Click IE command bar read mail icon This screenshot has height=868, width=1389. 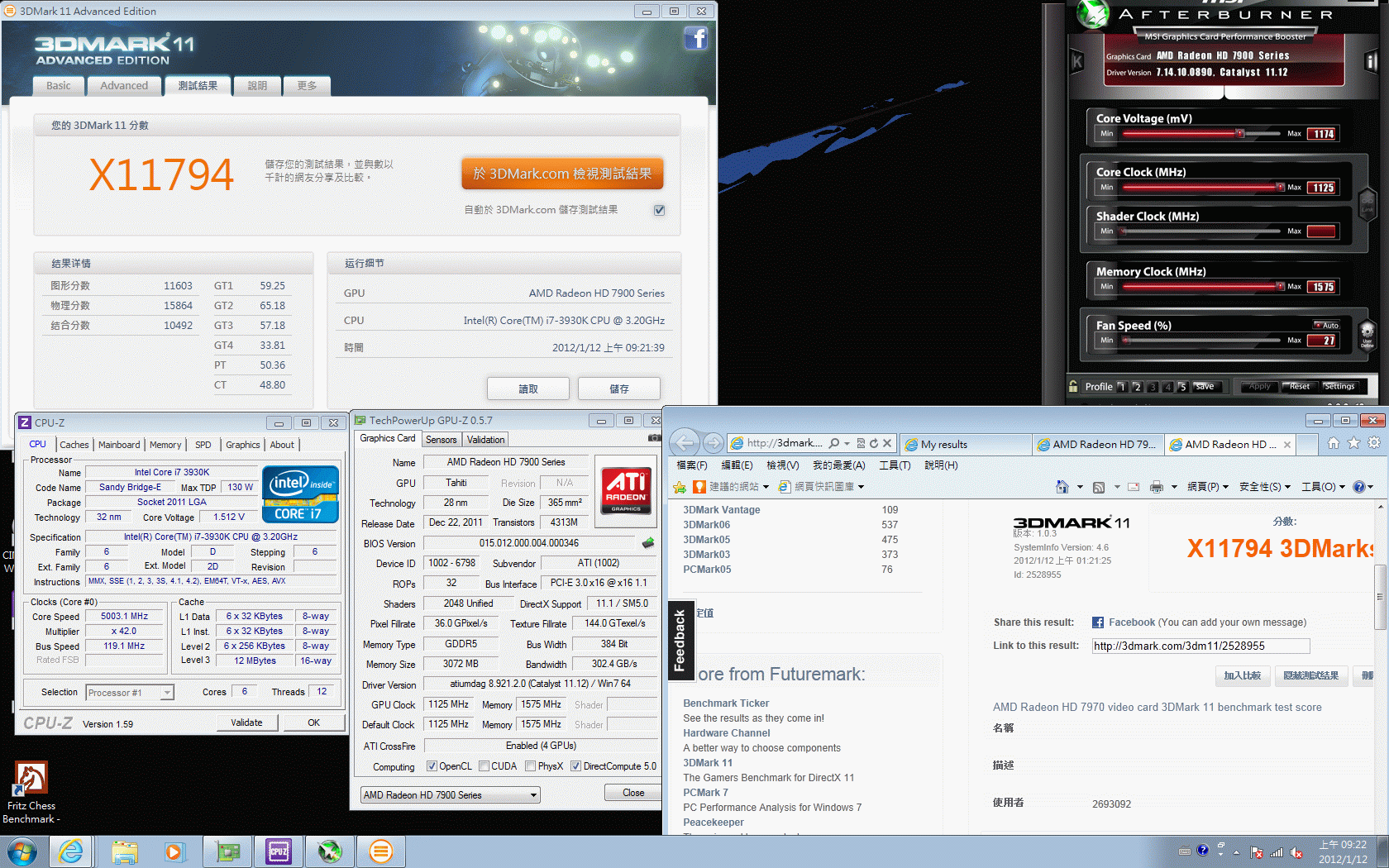(1134, 487)
